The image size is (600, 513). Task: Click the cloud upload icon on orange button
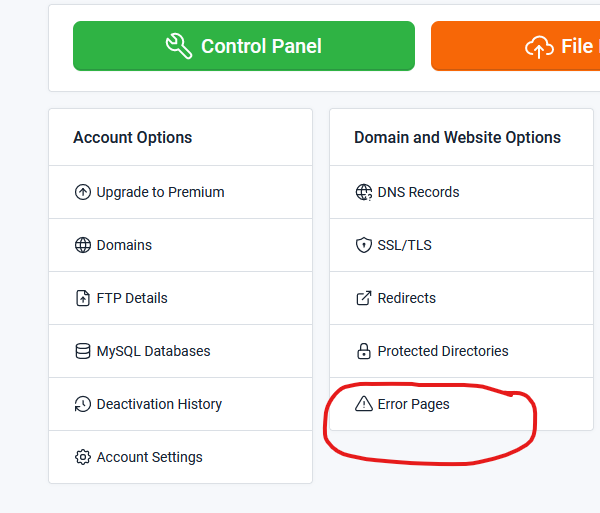(538, 46)
